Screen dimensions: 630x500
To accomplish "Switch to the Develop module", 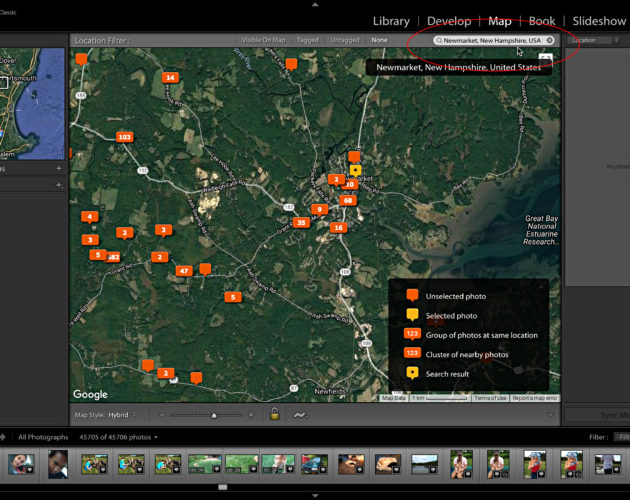I will click(x=449, y=21).
